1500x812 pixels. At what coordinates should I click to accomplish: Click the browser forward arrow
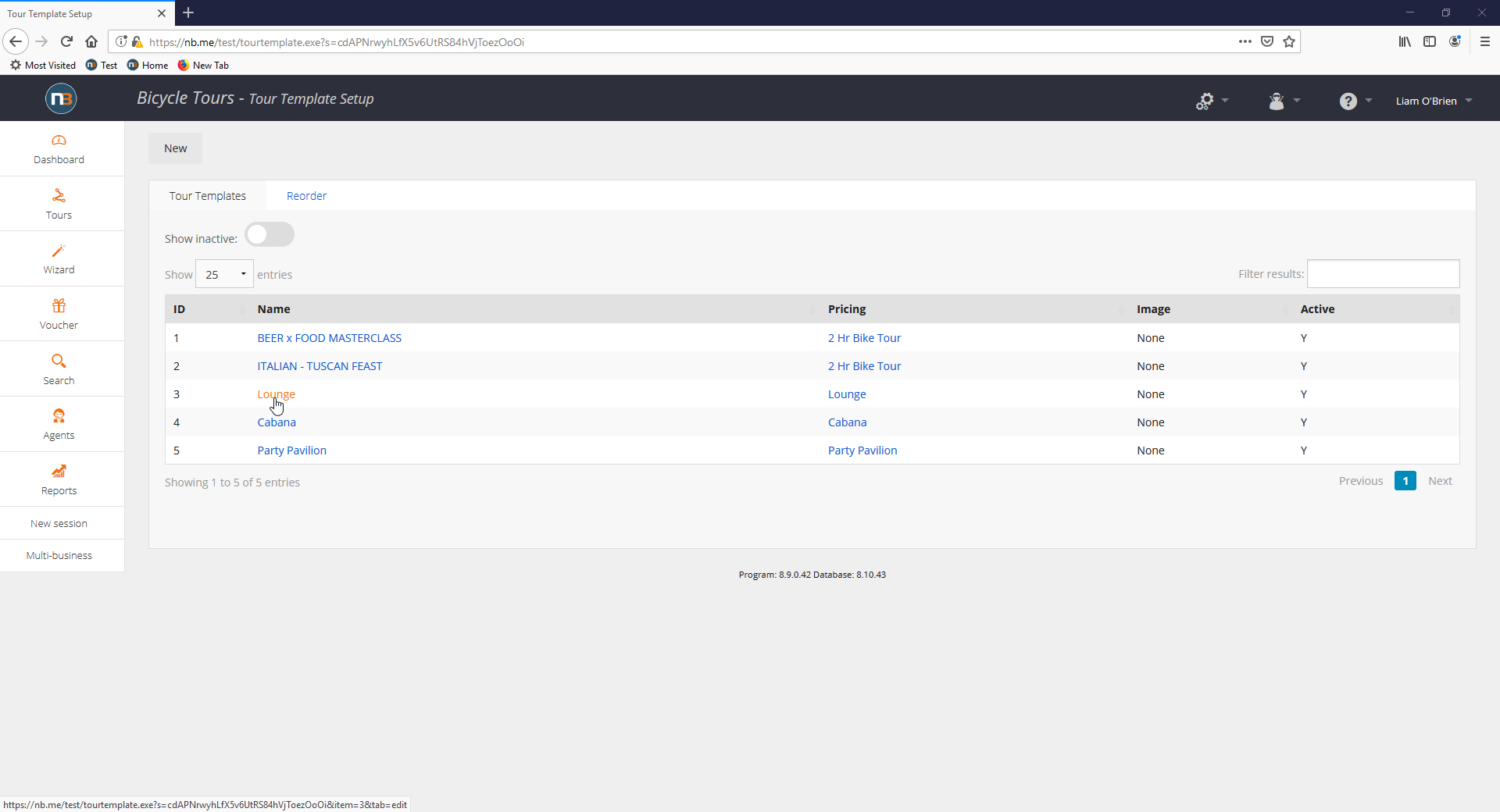coord(42,41)
